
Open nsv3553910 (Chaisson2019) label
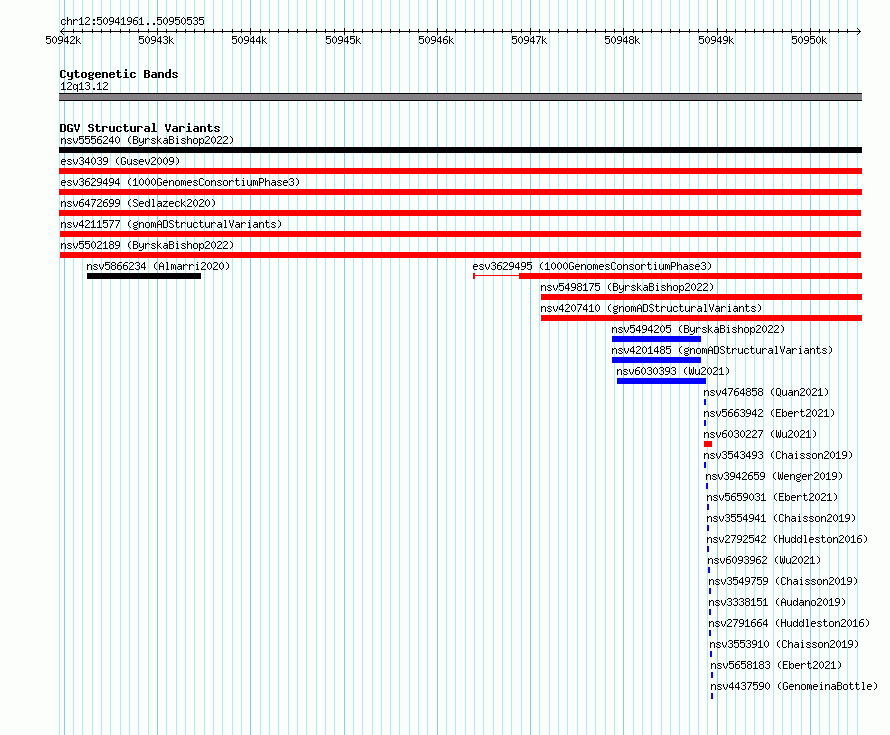click(784, 644)
